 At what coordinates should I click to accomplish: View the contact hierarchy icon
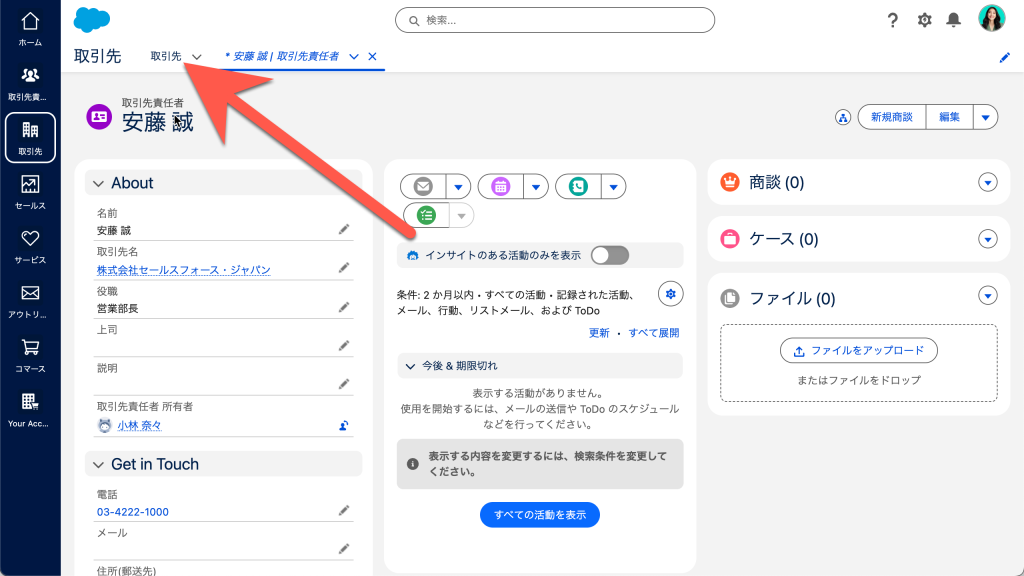click(843, 118)
